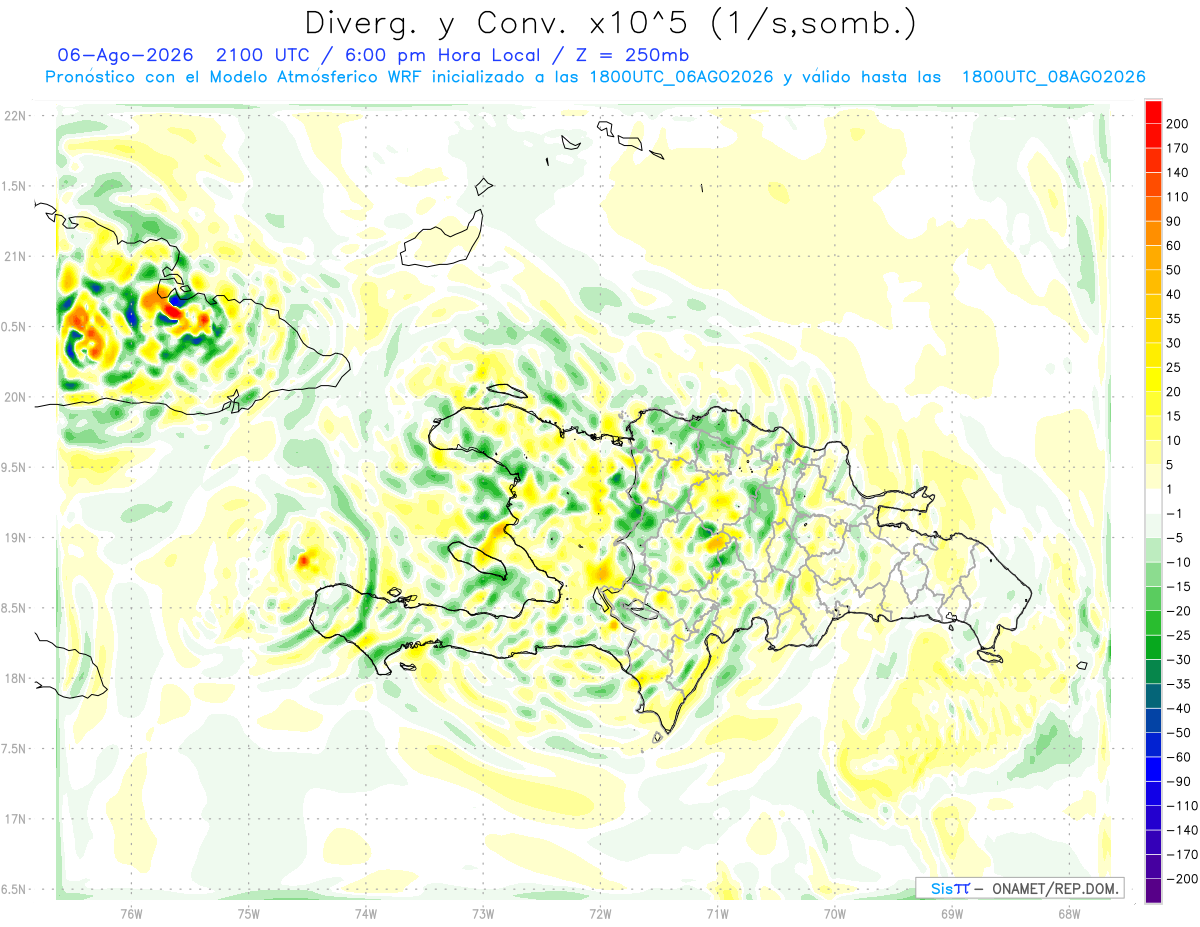
Task: Click the dark purple swatch at colorbar bottom
Action: [x=1153, y=890]
